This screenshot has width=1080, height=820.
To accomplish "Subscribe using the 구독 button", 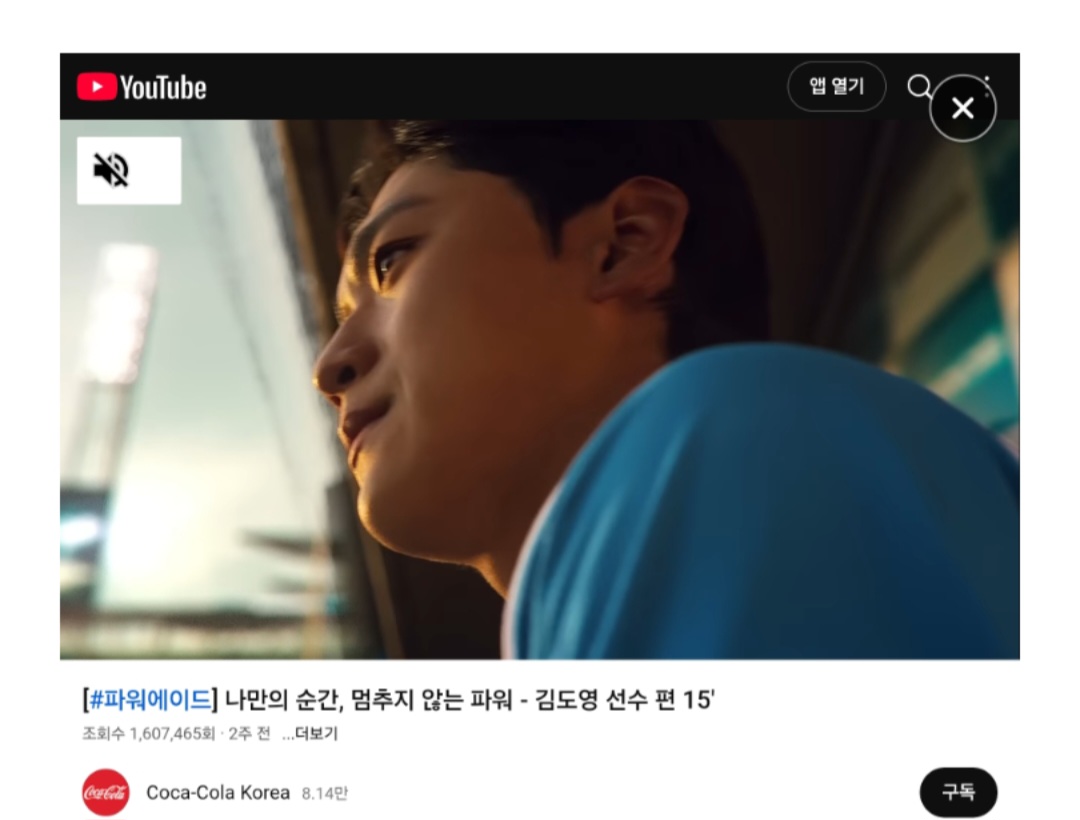I will [x=958, y=792].
